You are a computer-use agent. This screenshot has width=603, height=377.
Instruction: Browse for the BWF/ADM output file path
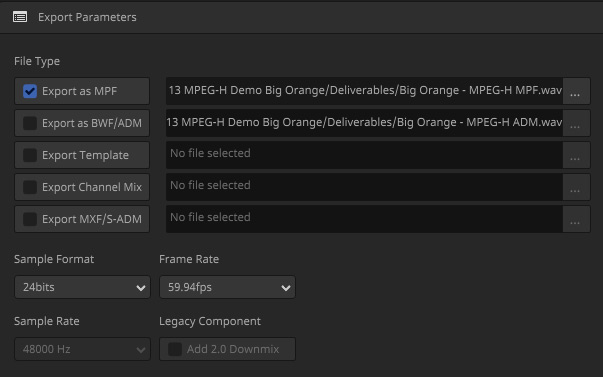click(x=576, y=123)
